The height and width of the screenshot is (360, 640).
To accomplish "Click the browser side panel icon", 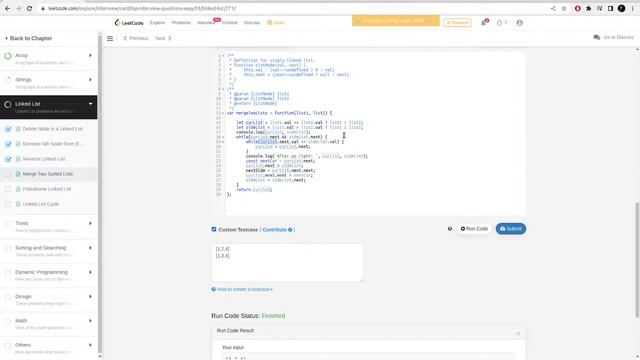I will (x=610, y=8).
